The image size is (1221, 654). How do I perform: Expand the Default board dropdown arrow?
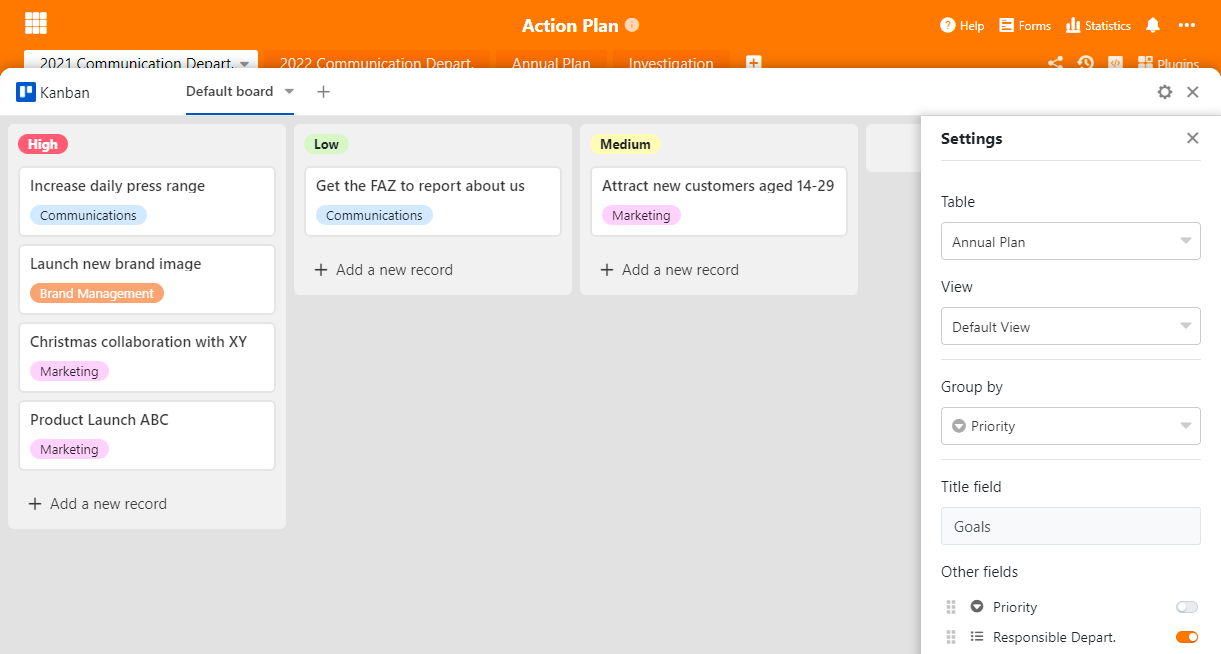(x=289, y=91)
